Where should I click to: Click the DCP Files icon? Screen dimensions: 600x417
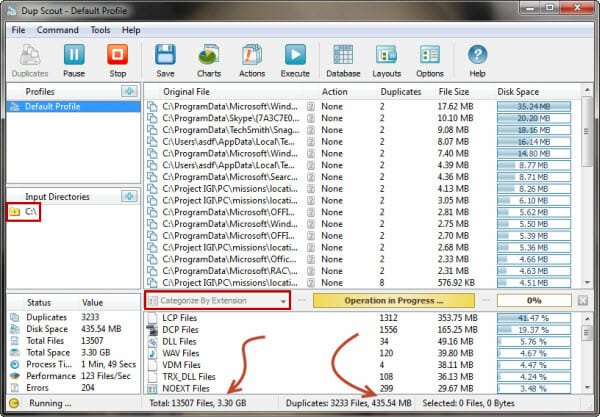(152, 329)
